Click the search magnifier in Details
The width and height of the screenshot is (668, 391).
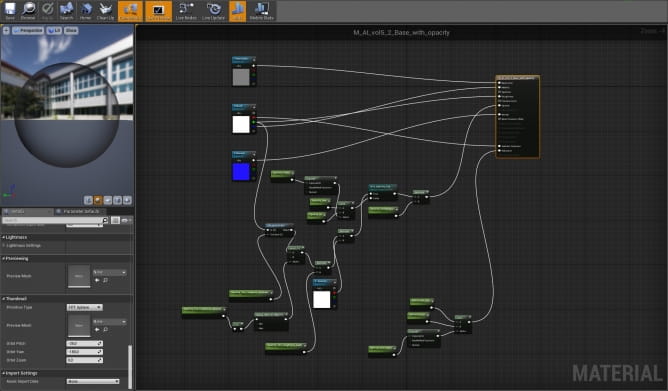click(x=105, y=220)
